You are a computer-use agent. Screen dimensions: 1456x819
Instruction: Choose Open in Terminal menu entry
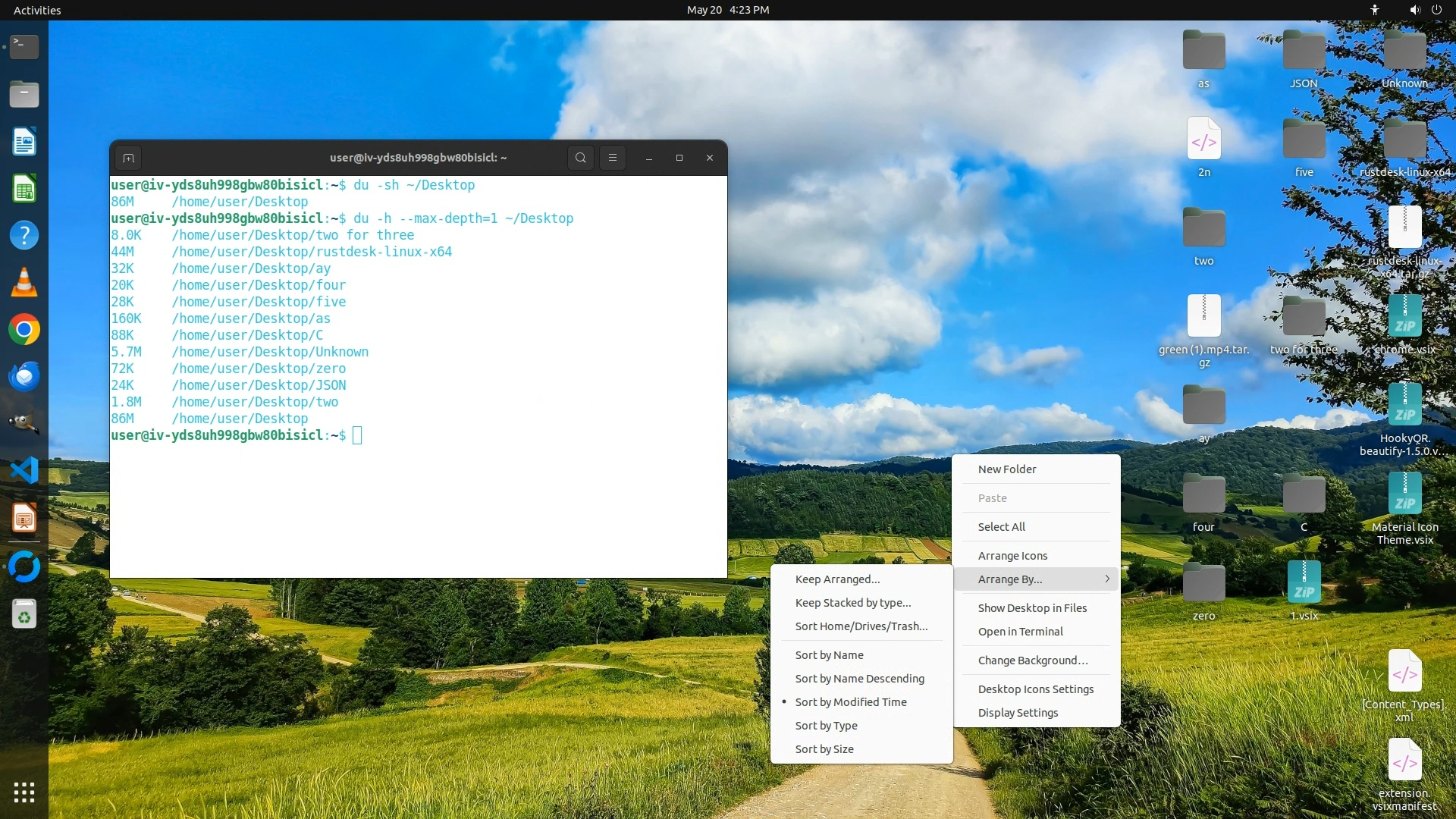1020,632
